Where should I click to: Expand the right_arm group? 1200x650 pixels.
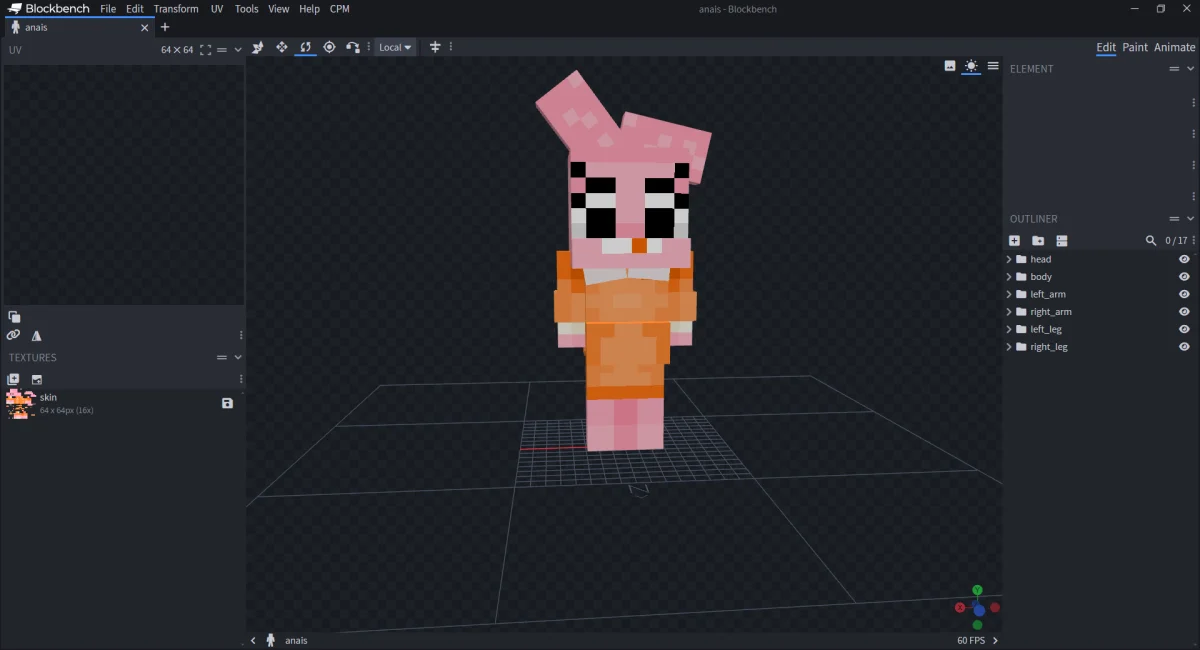click(x=1008, y=312)
